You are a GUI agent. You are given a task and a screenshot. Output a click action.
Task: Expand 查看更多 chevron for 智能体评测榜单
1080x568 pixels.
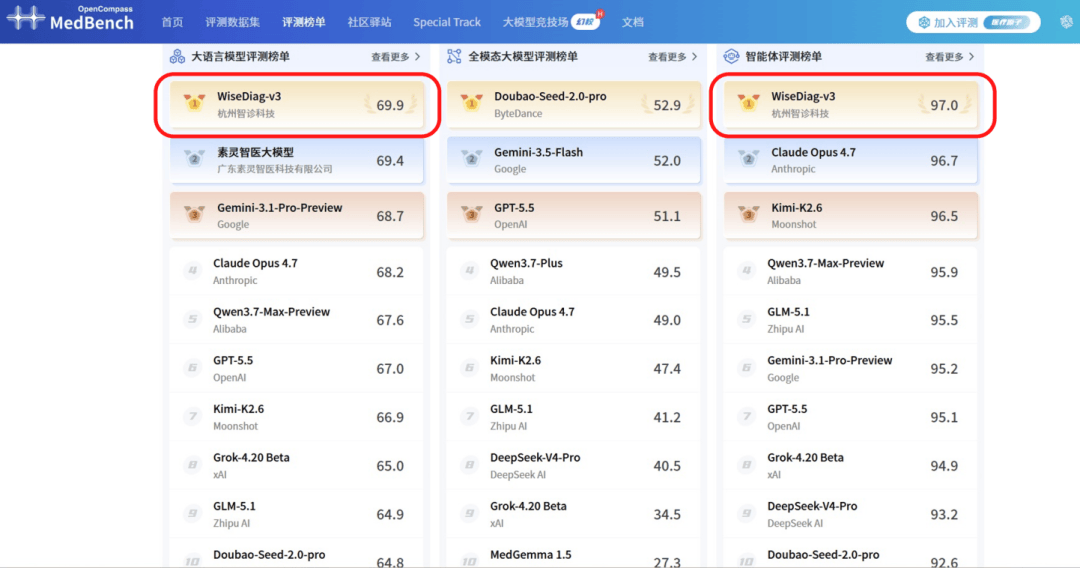click(971, 56)
